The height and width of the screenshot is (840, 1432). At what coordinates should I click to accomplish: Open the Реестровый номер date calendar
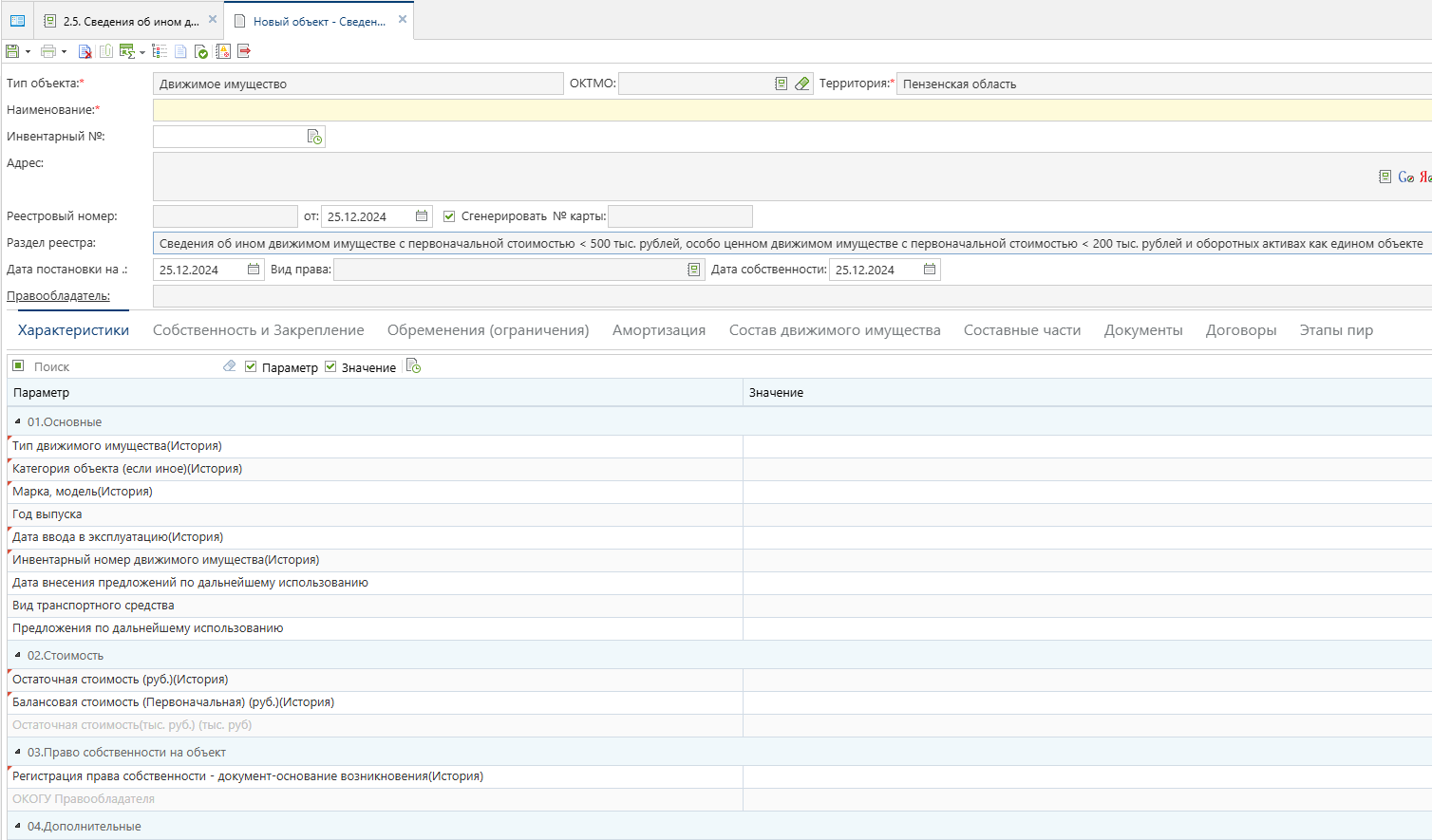pyautogui.click(x=422, y=216)
